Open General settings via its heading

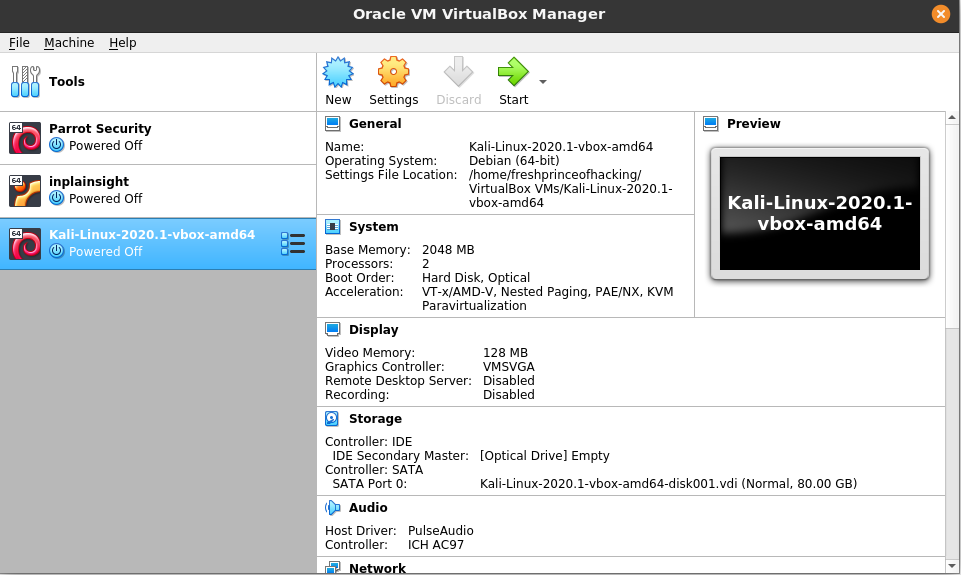(375, 124)
